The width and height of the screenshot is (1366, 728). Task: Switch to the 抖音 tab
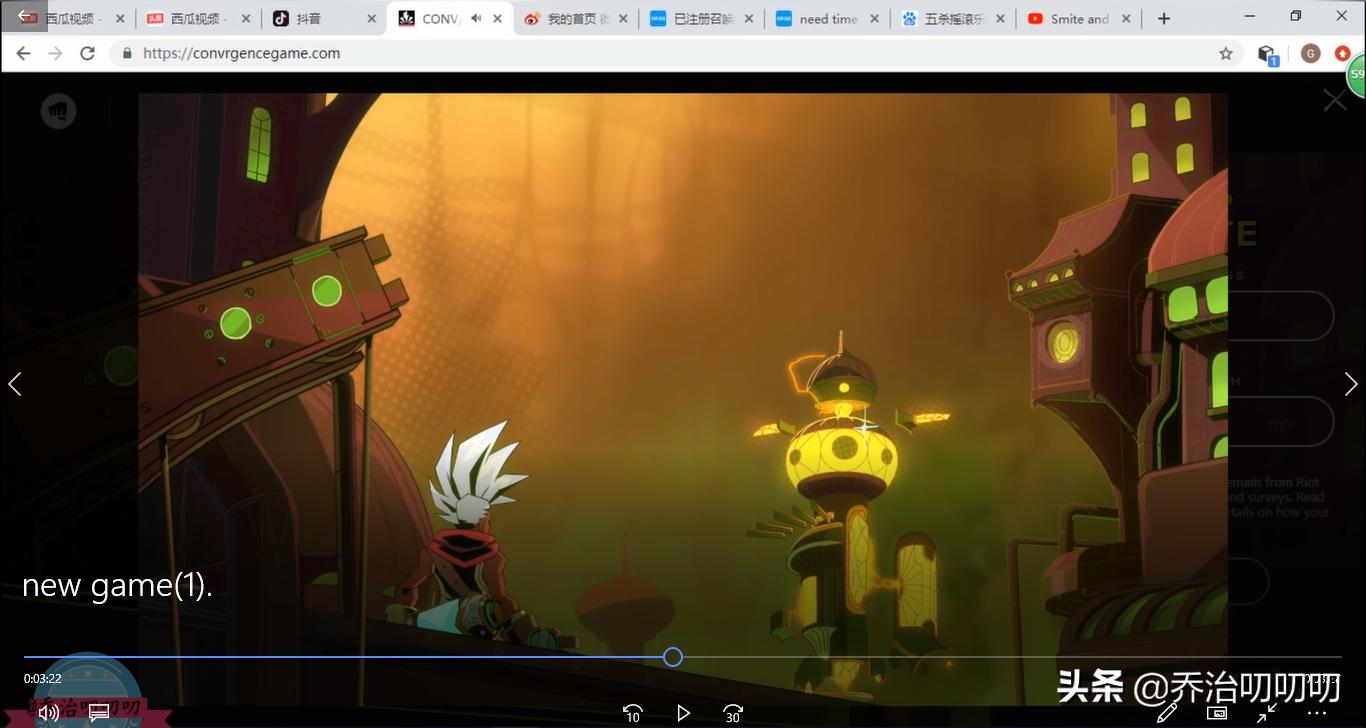[323, 18]
